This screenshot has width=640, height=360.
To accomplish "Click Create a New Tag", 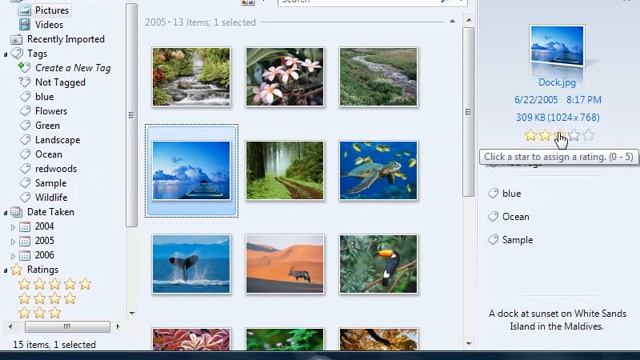I will (73, 68).
